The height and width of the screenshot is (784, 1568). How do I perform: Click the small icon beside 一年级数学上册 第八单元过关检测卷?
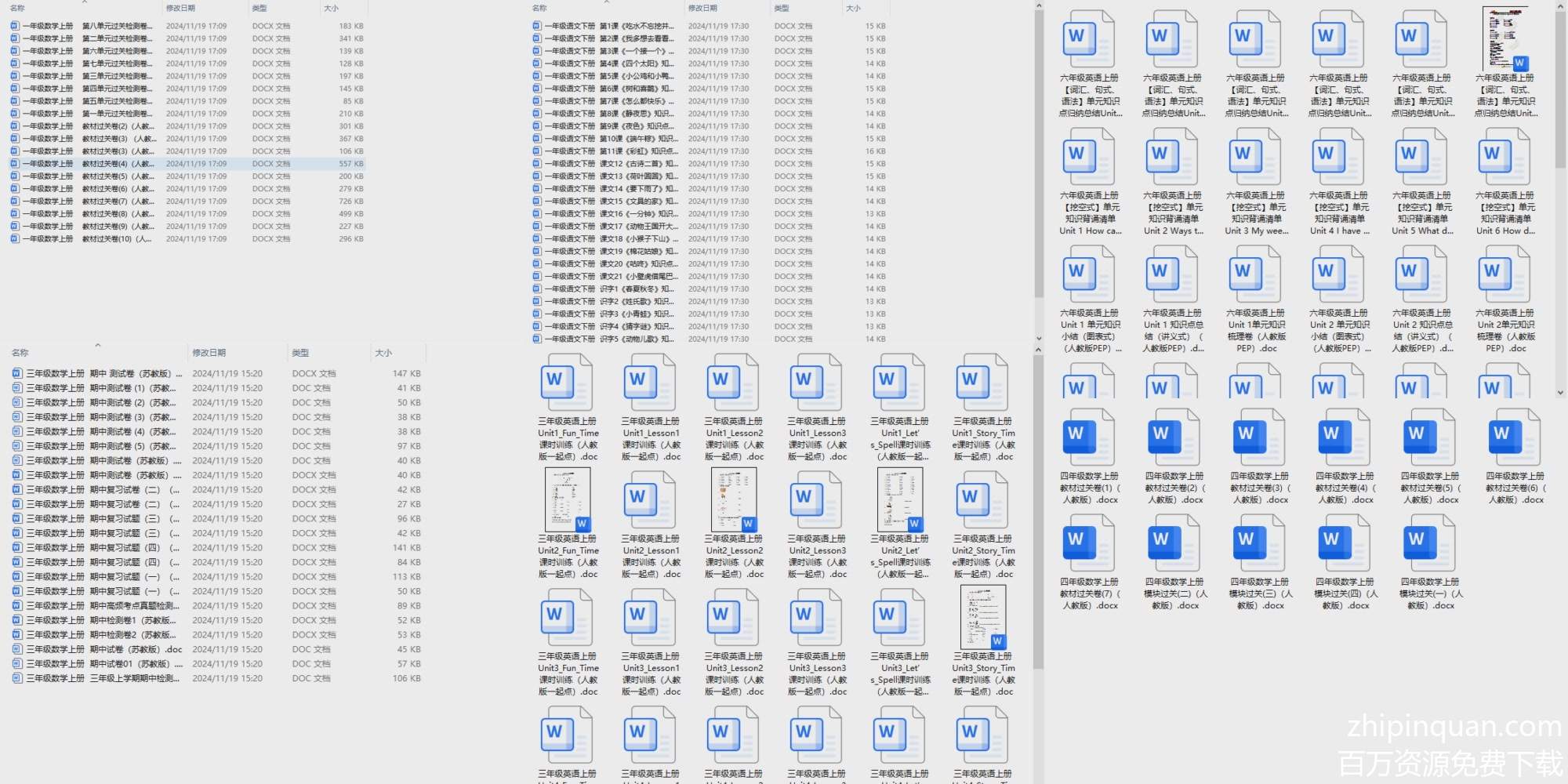(15, 26)
